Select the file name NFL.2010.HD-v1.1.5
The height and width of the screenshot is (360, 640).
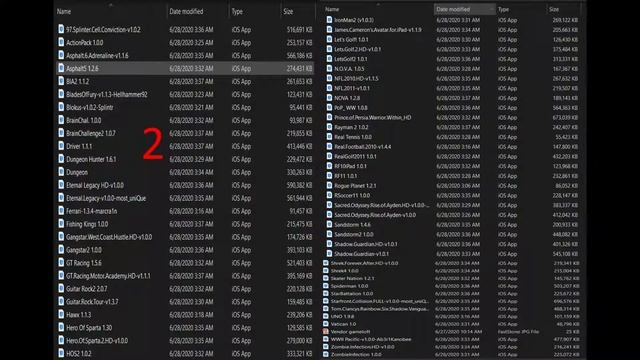(356, 78)
